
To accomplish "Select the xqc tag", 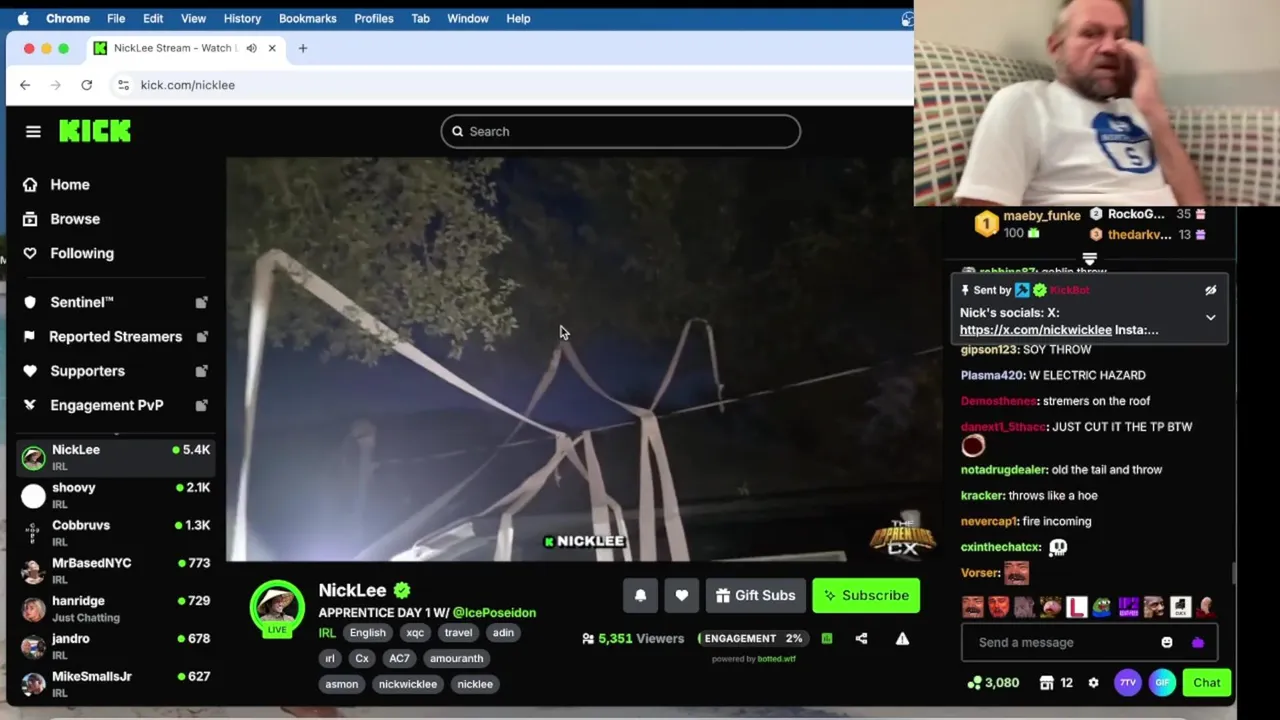I will [x=415, y=632].
